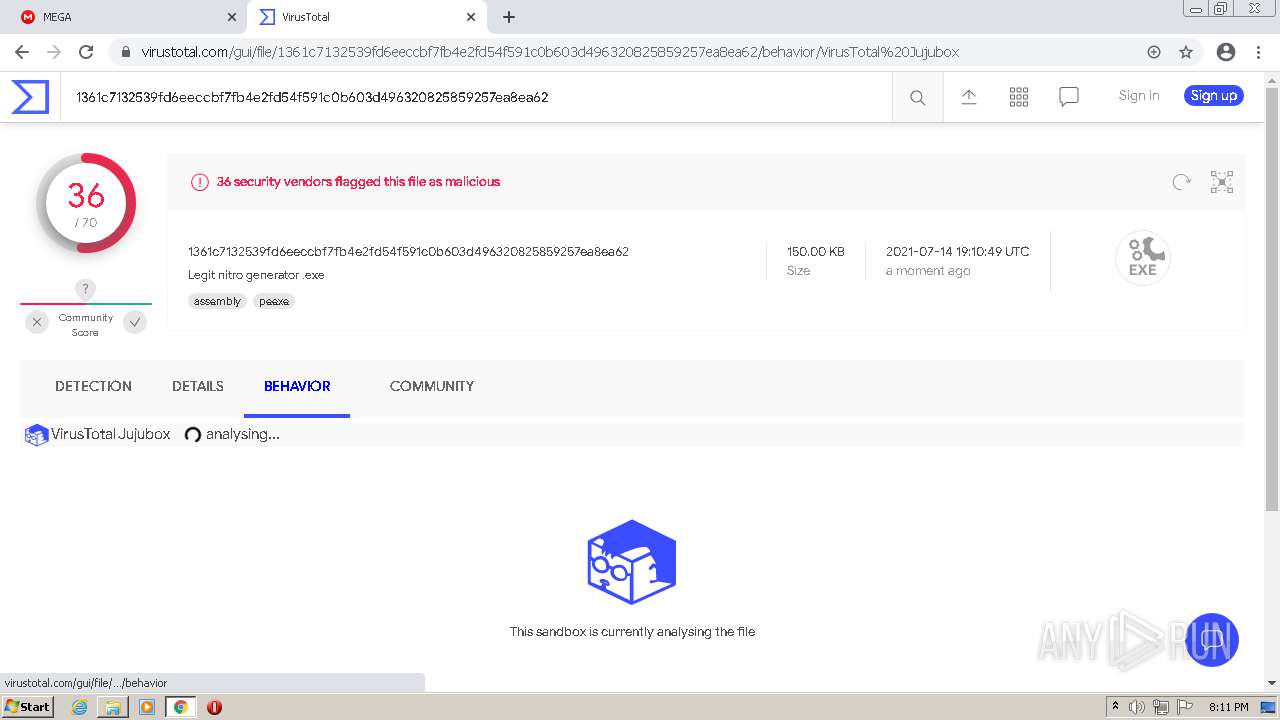
Task: Click the assembly tag
Action: click(x=217, y=301)
